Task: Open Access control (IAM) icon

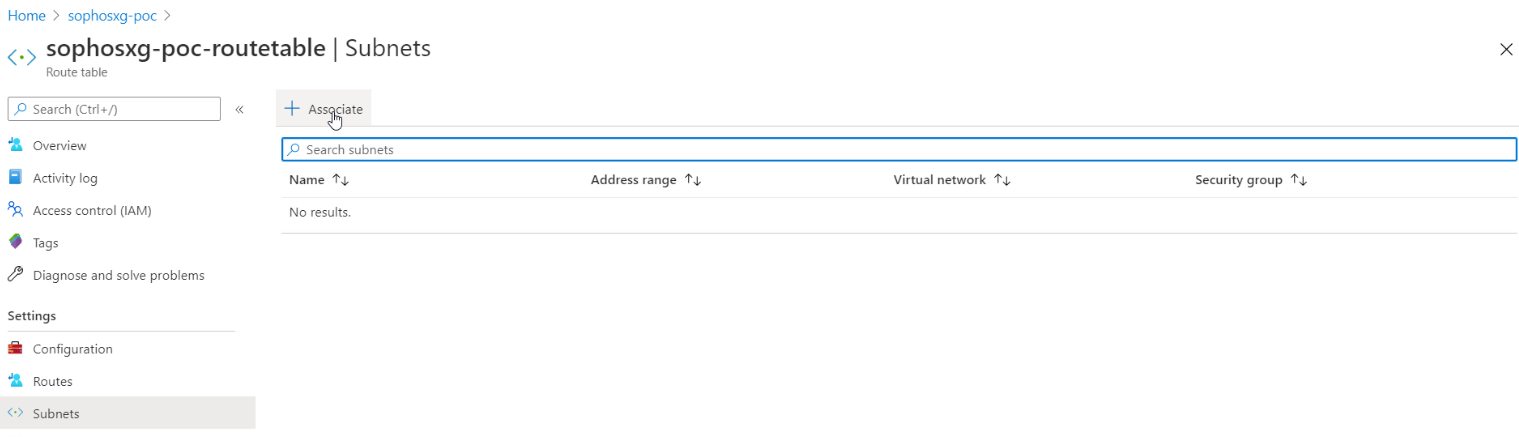Action: [15, 210]
